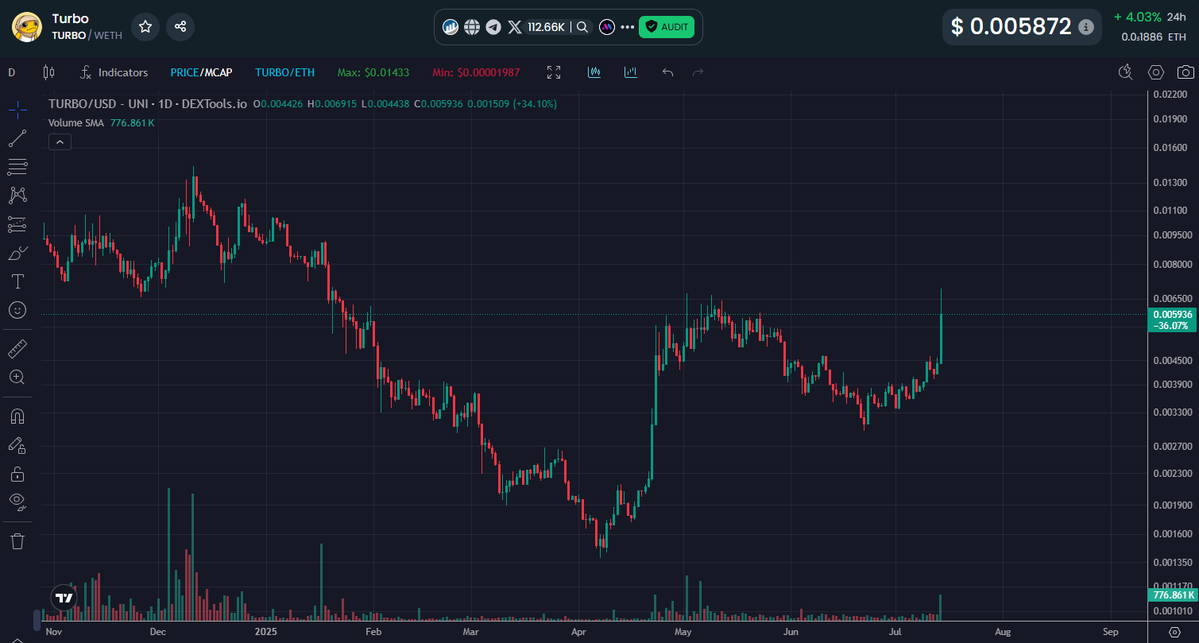Add Turbo to favorites with star
This screenshot has width=1199, height=643.
coord(145,27)
